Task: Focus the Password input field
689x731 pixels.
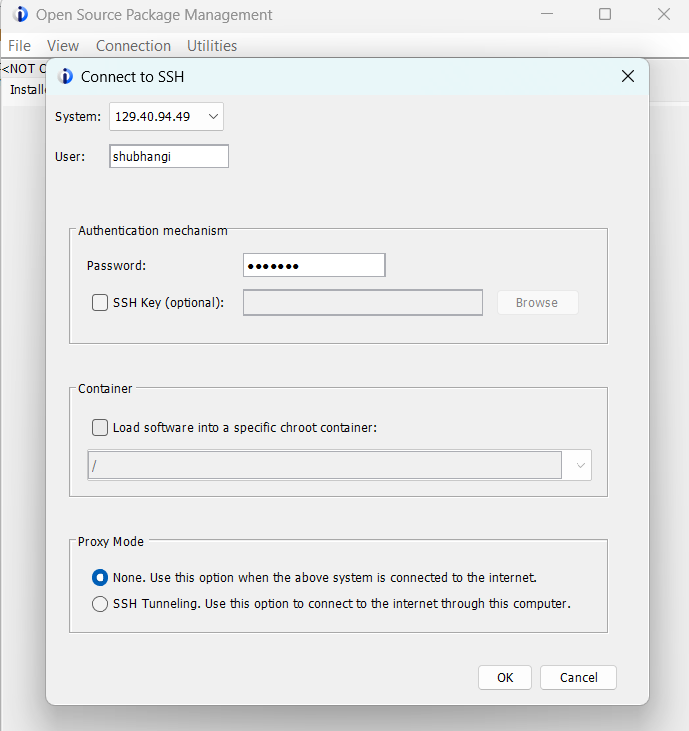Action: click(313, 265)
